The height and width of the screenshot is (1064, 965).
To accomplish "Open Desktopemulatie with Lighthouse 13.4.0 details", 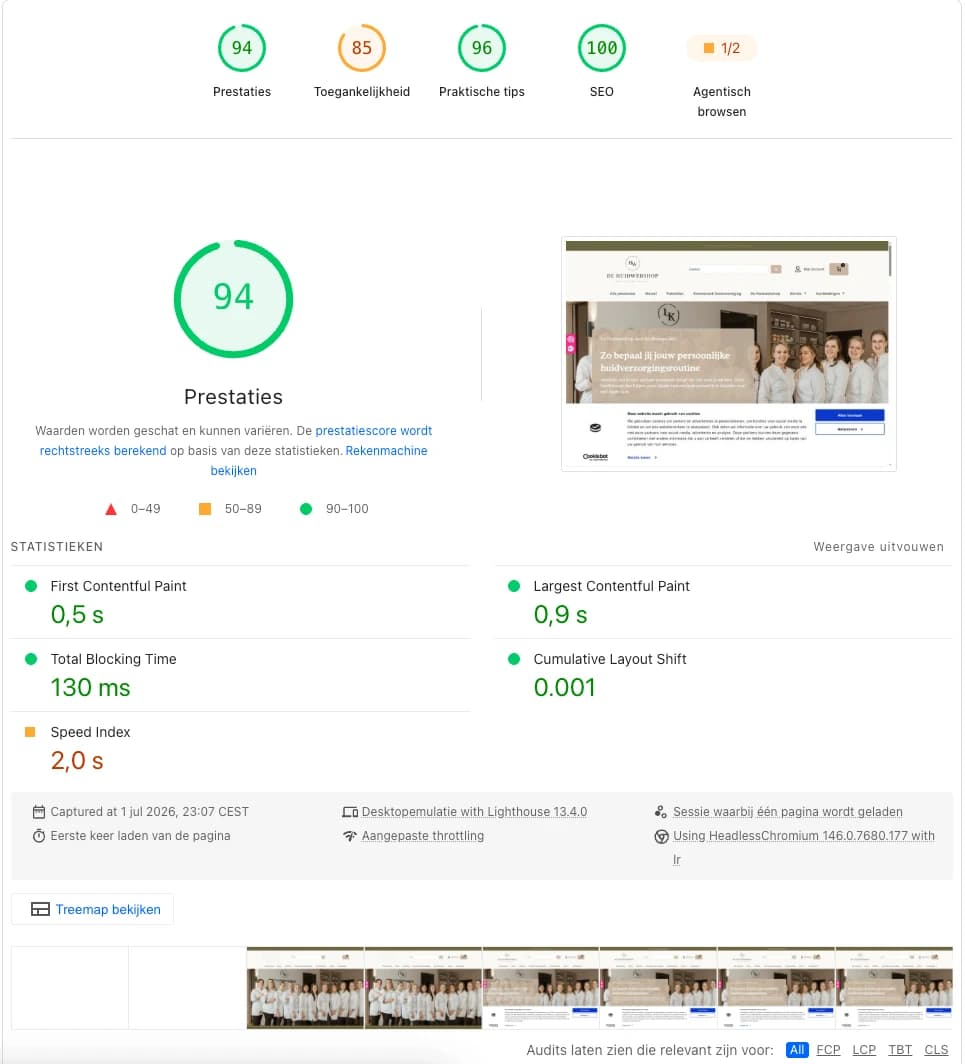I will [x=474, y=812].
